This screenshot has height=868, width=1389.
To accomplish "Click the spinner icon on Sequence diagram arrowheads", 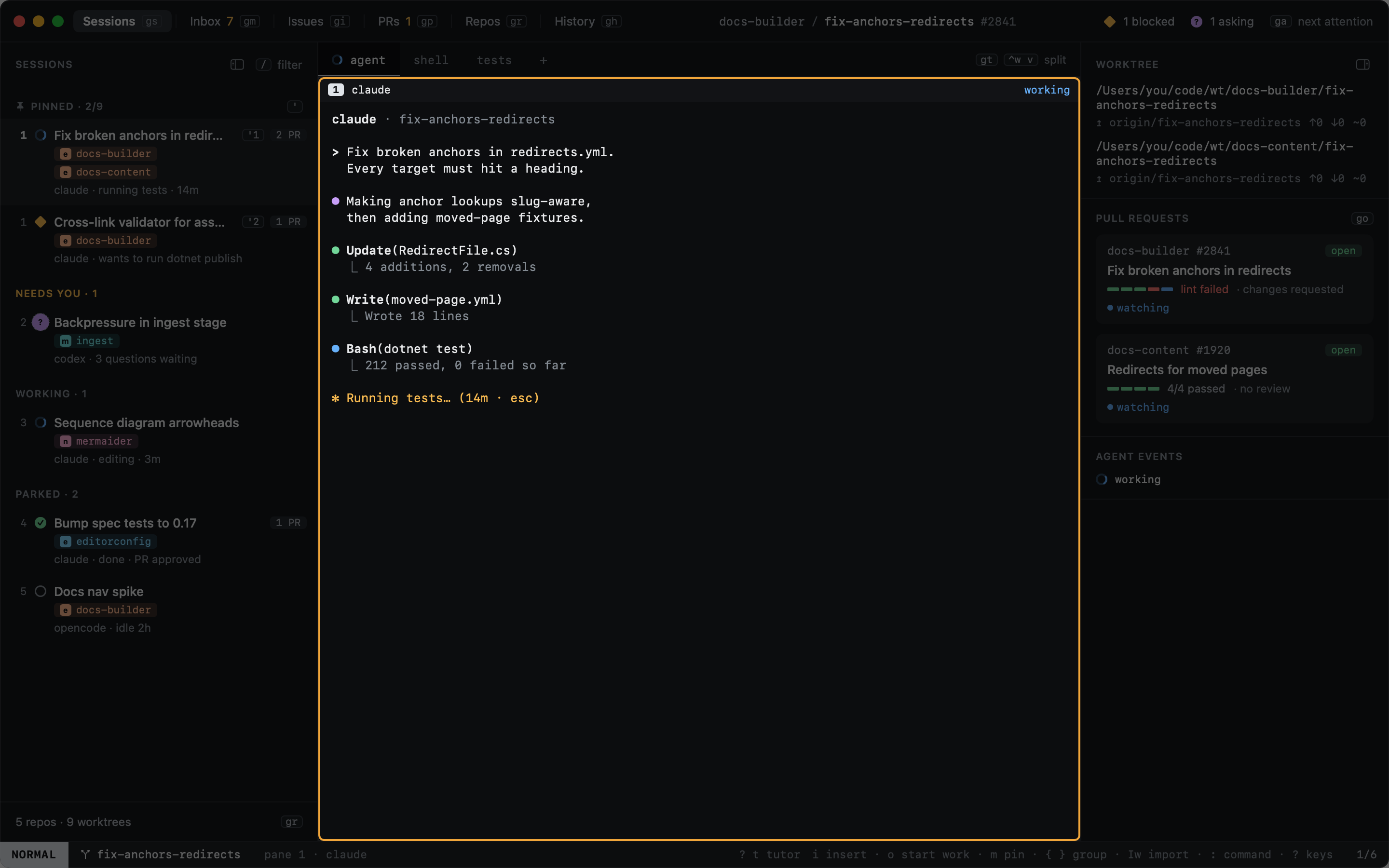I will click(x=40, y=422).
